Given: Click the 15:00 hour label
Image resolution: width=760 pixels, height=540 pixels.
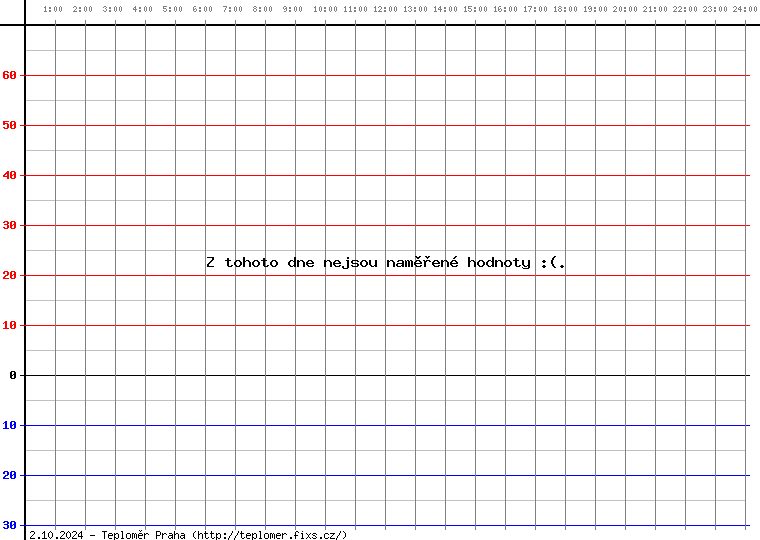Looking at the screenshot, I should point(475,9).
